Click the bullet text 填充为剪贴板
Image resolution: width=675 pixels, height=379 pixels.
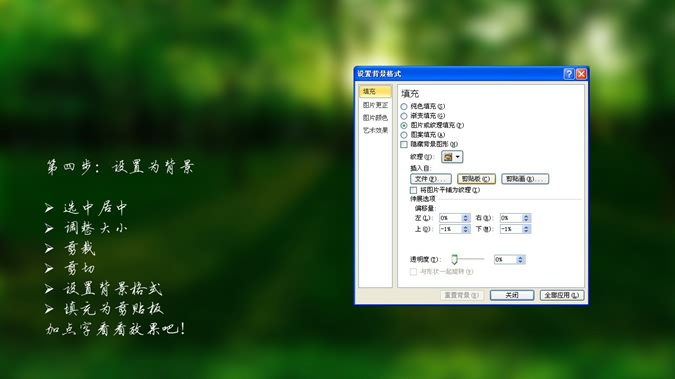(x=114, y=308)
